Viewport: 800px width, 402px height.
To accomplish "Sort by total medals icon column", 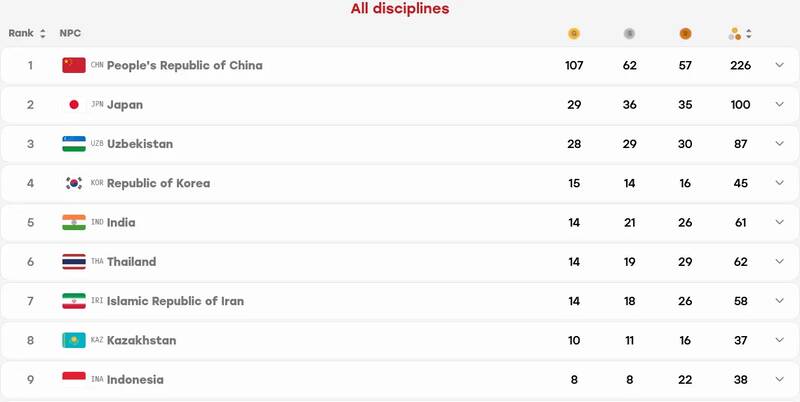I will [740, 34].
